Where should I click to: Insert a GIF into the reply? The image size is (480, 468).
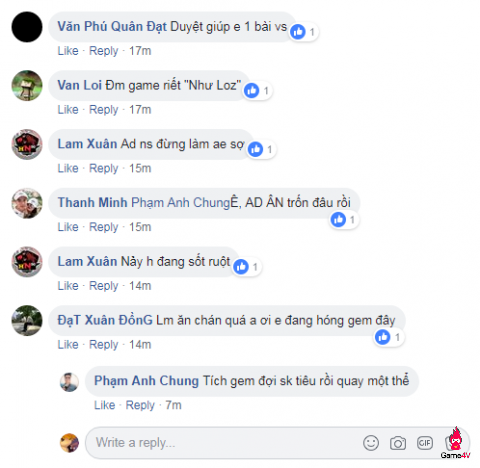pyautogui.click(x=425, y=443)
